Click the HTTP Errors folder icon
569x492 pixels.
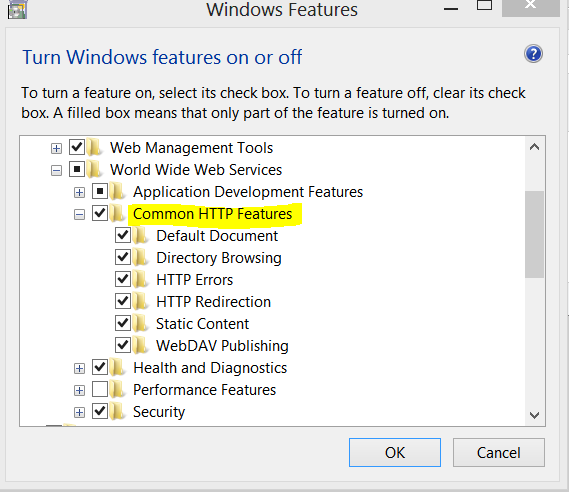[x=141, y=280]
